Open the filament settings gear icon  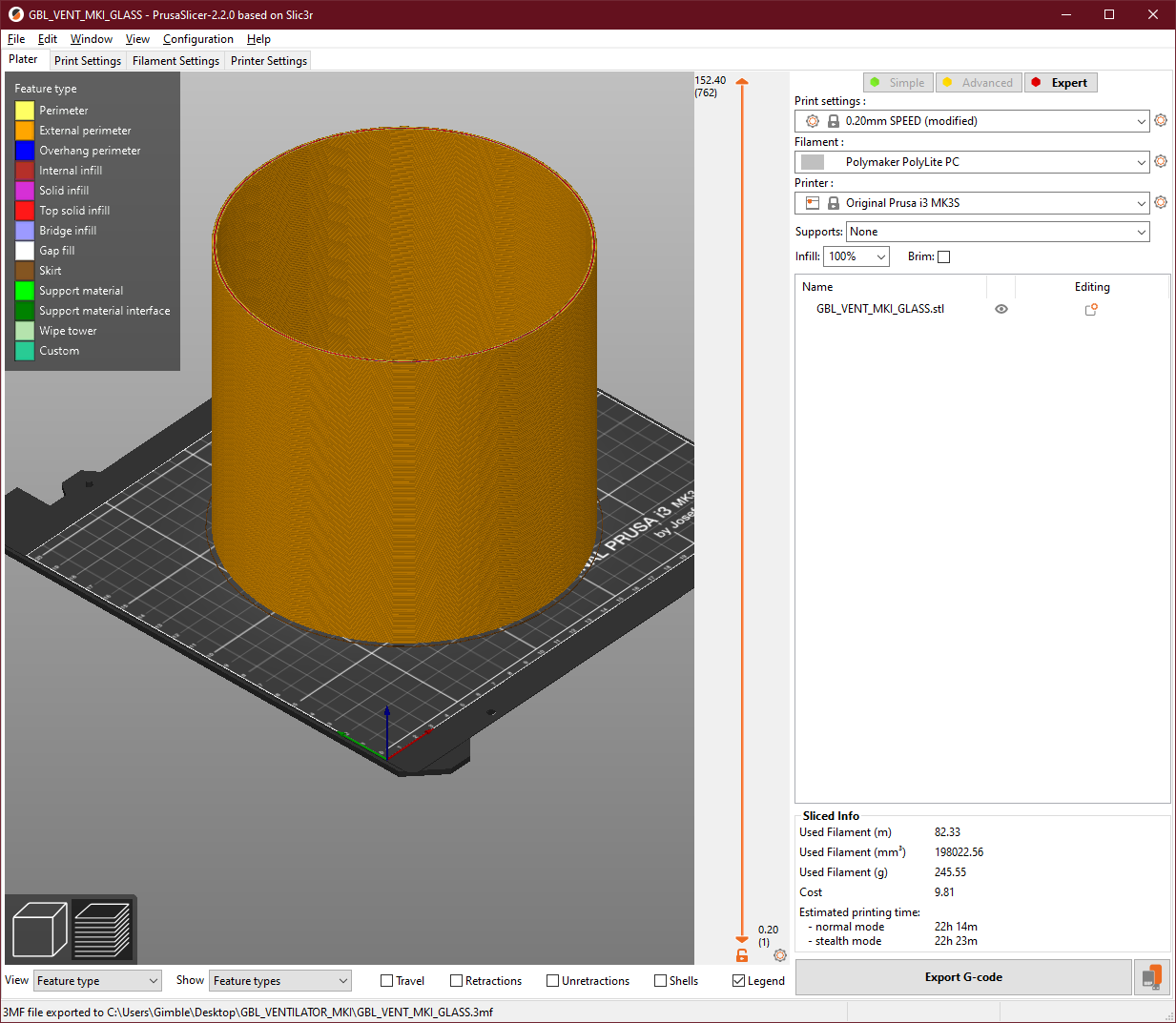click(1161, 161)
